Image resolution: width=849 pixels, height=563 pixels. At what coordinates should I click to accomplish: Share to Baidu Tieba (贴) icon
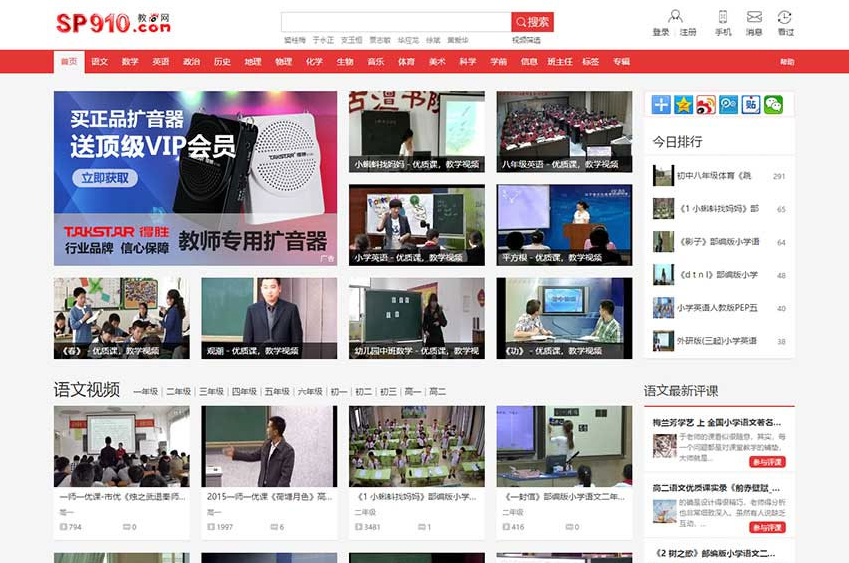[x=751, y=105]
